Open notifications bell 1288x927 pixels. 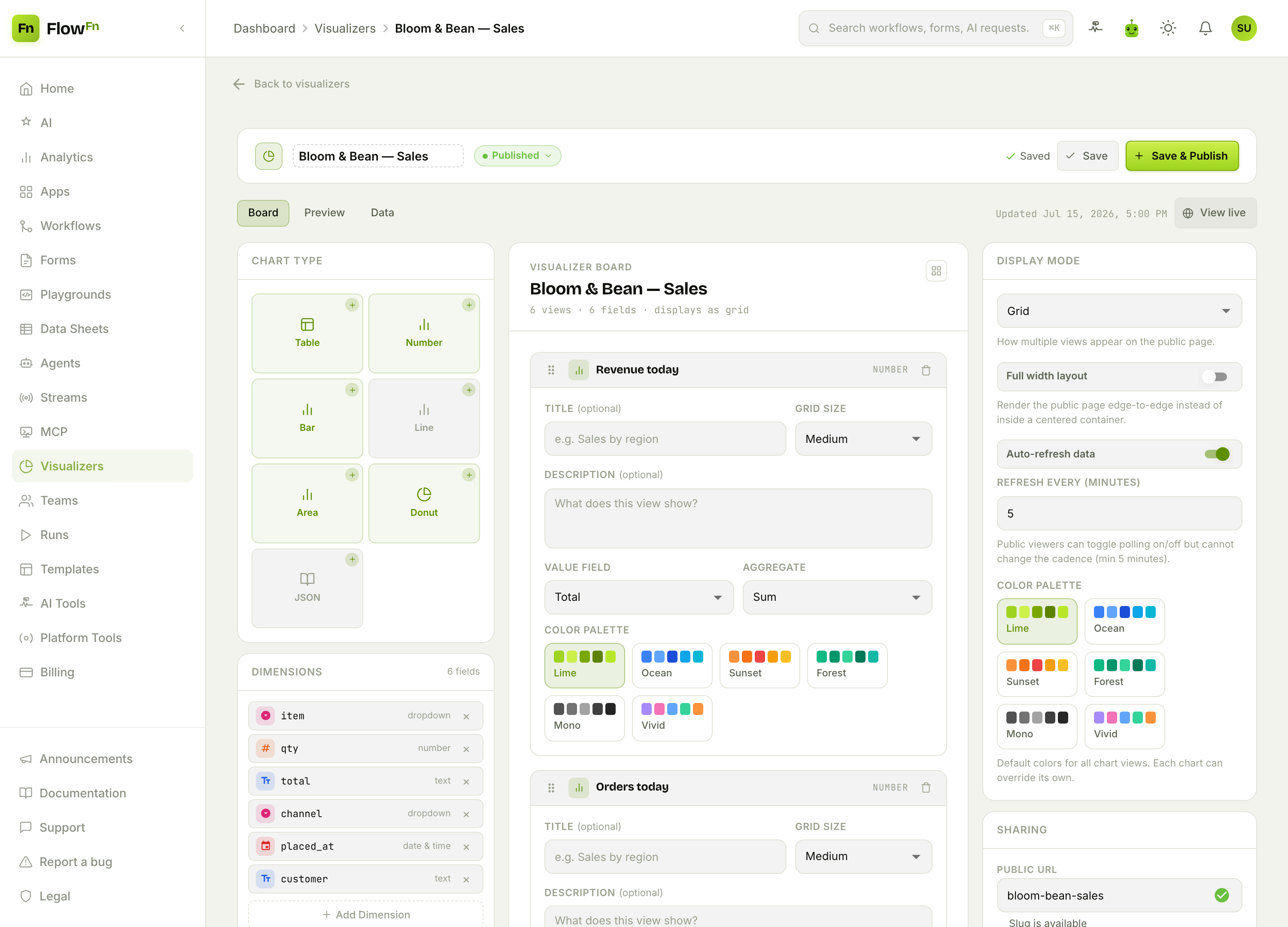1205,28
